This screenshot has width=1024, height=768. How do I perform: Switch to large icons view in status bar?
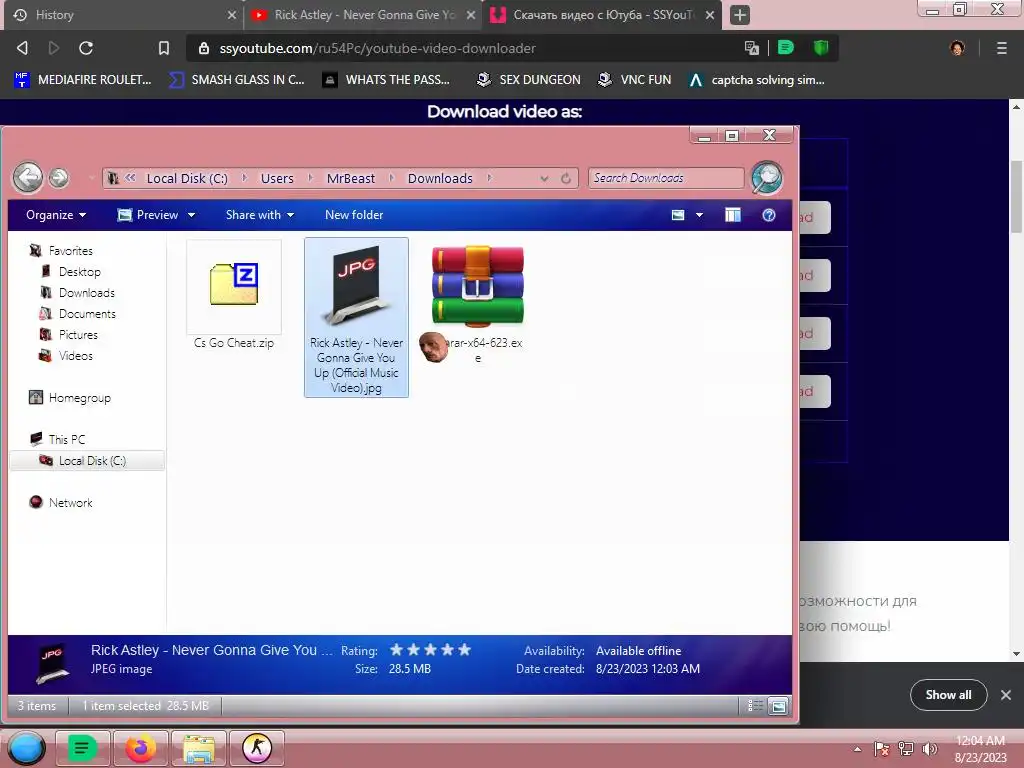(x=778, y=705)
